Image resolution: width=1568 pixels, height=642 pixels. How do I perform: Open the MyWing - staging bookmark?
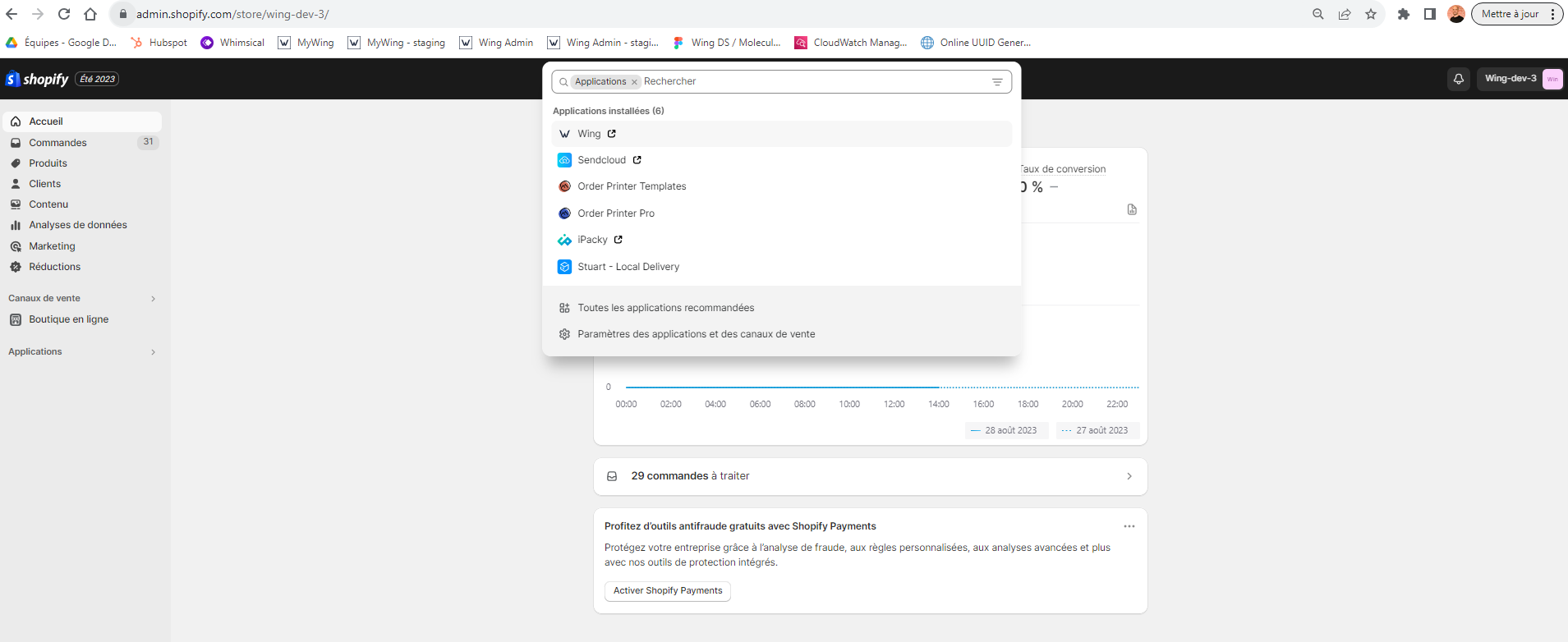(397, 43)
